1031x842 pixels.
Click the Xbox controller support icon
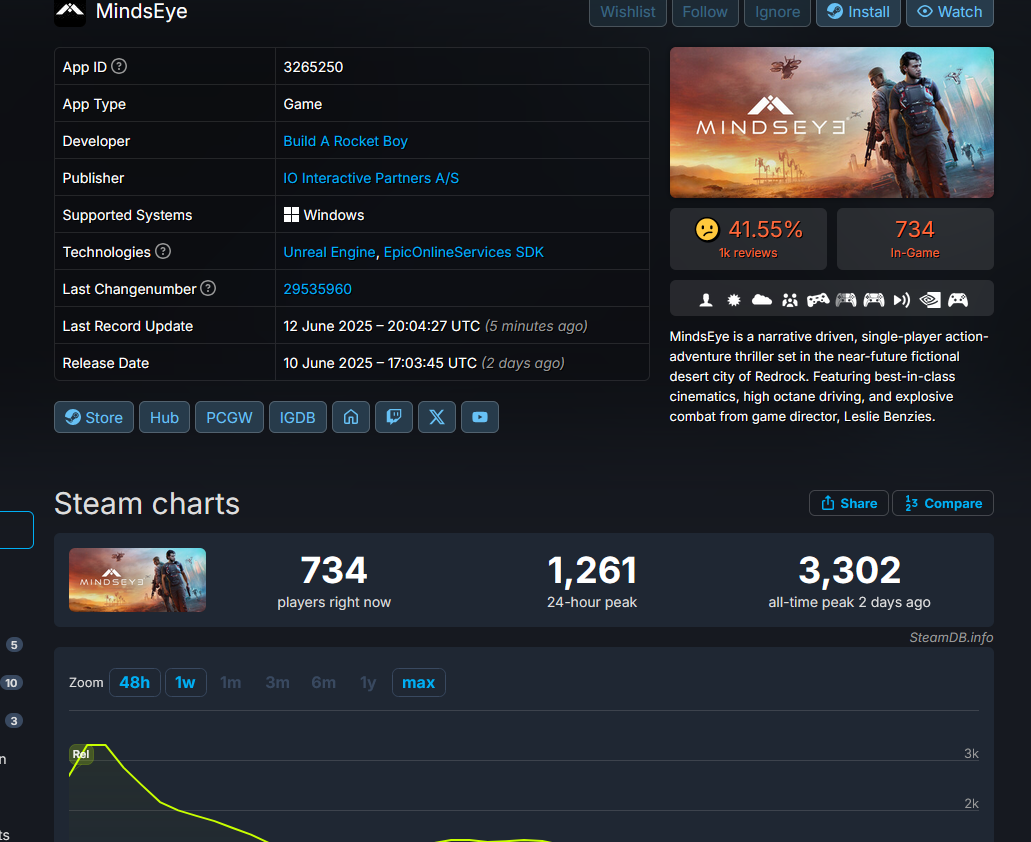point(958,300)
